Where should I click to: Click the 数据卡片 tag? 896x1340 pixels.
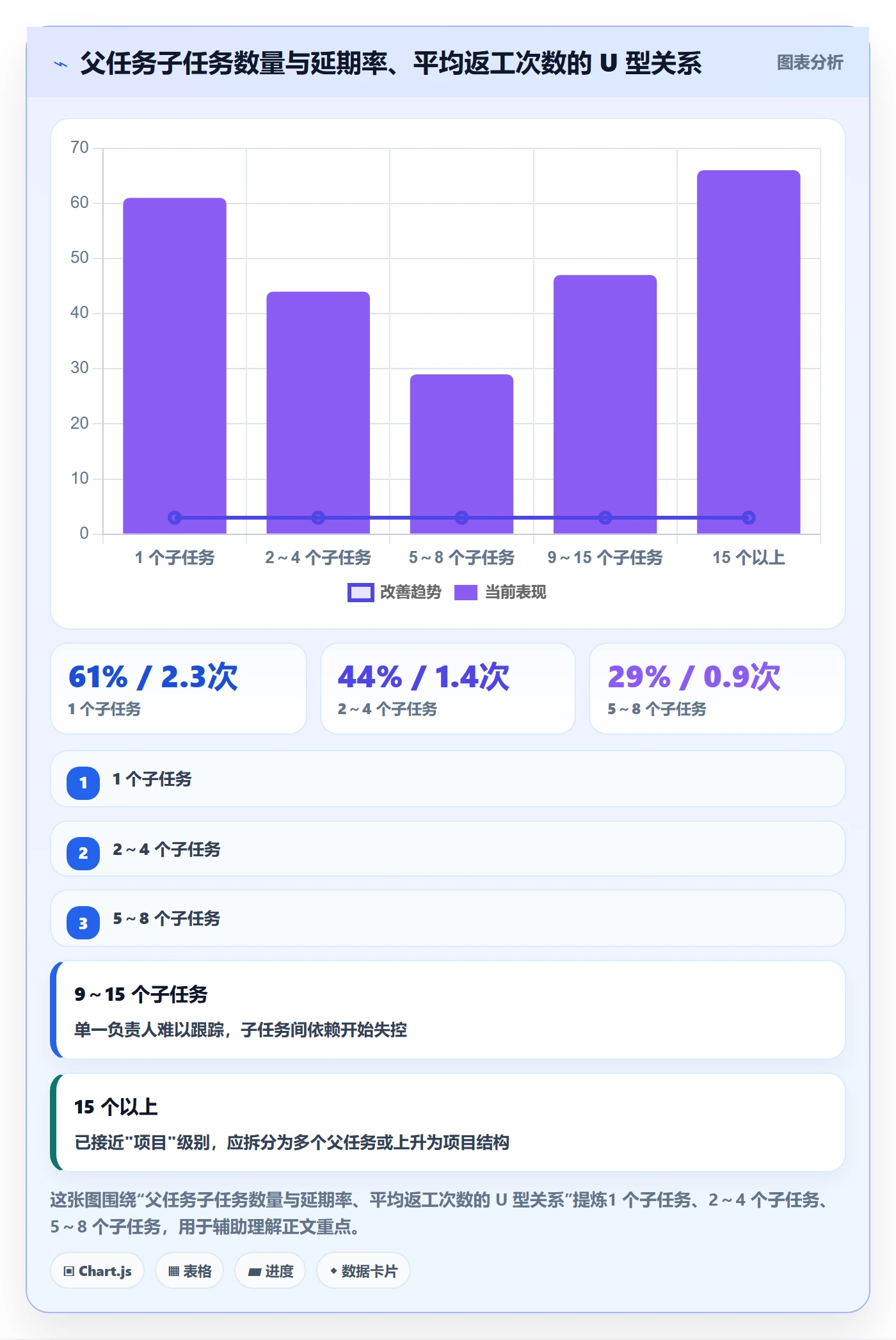pos(364,1271)
